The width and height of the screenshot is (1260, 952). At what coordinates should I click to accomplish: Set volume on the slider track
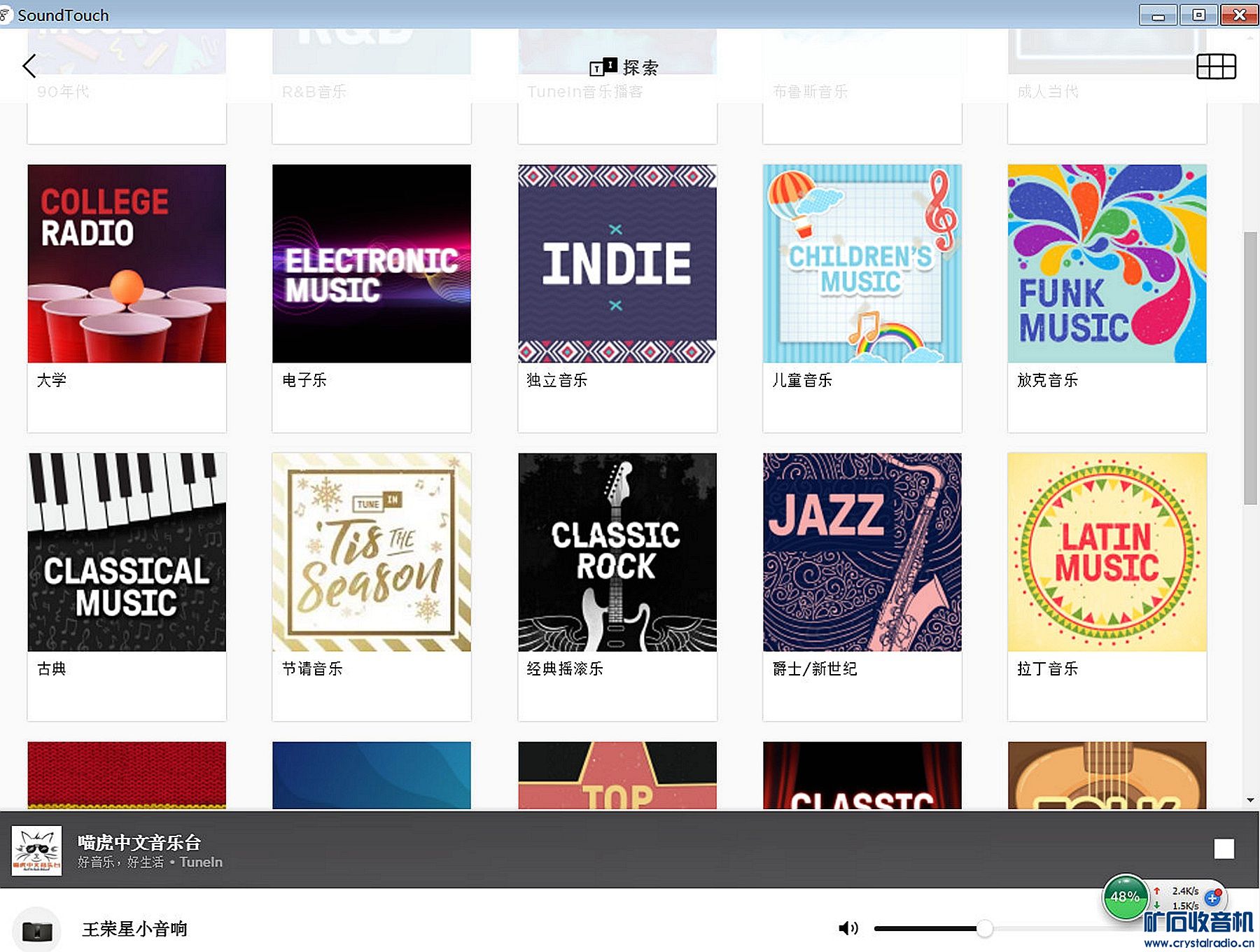coord(1004,929)
